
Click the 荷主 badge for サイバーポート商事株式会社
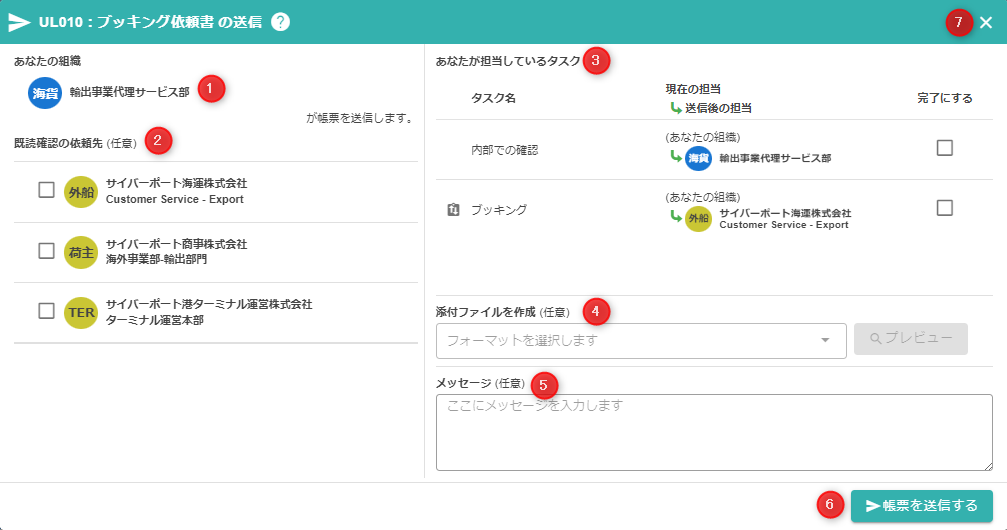pyautogui.click(x=80, y=252)
